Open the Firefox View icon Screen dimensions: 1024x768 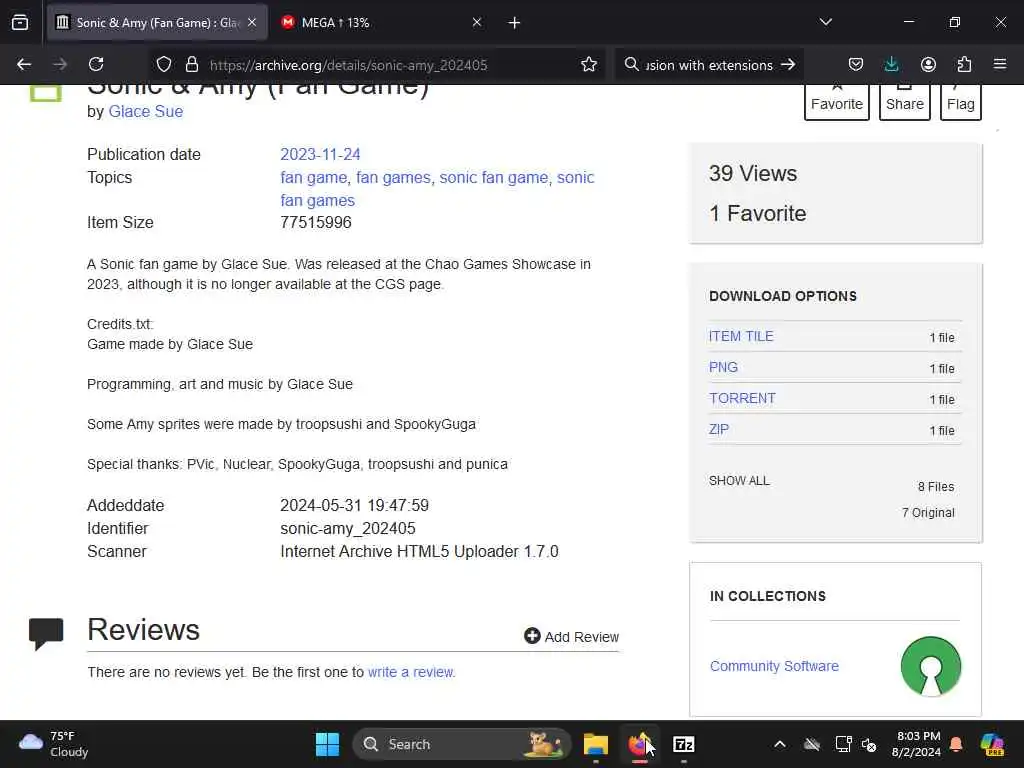[20, 22]
